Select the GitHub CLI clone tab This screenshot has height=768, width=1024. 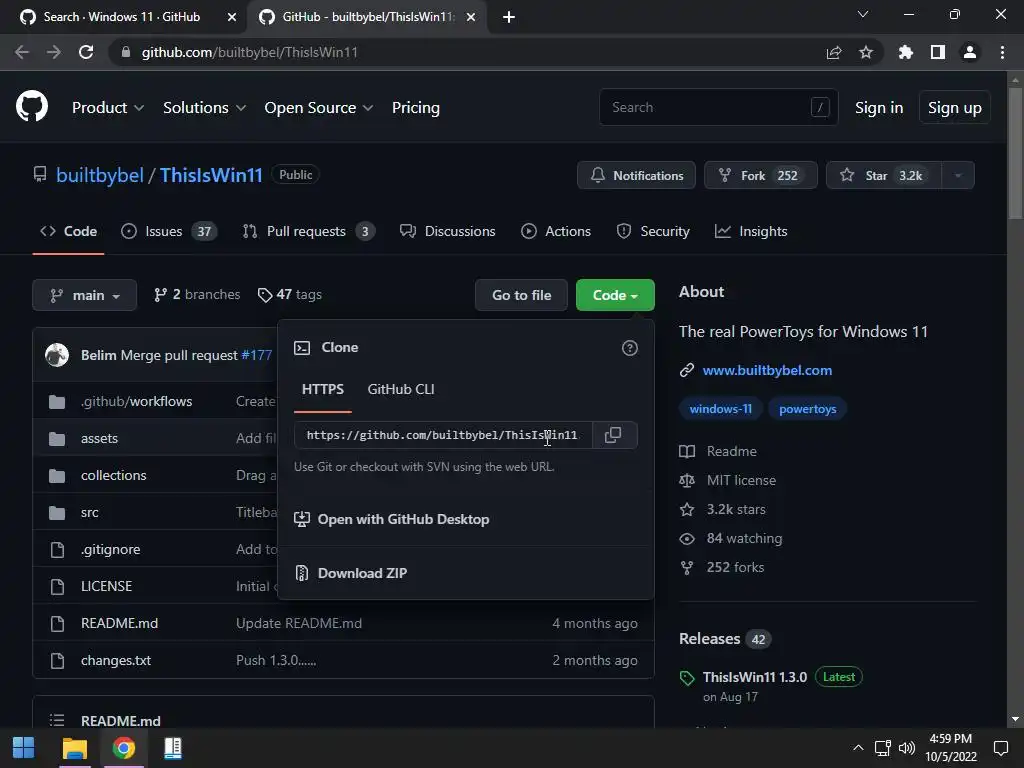(401, 390)
